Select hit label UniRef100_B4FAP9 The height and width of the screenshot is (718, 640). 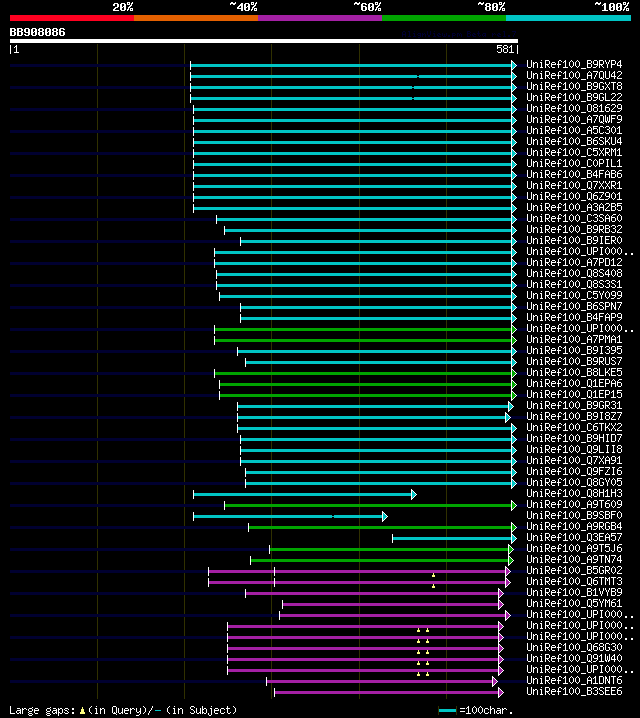574,317
